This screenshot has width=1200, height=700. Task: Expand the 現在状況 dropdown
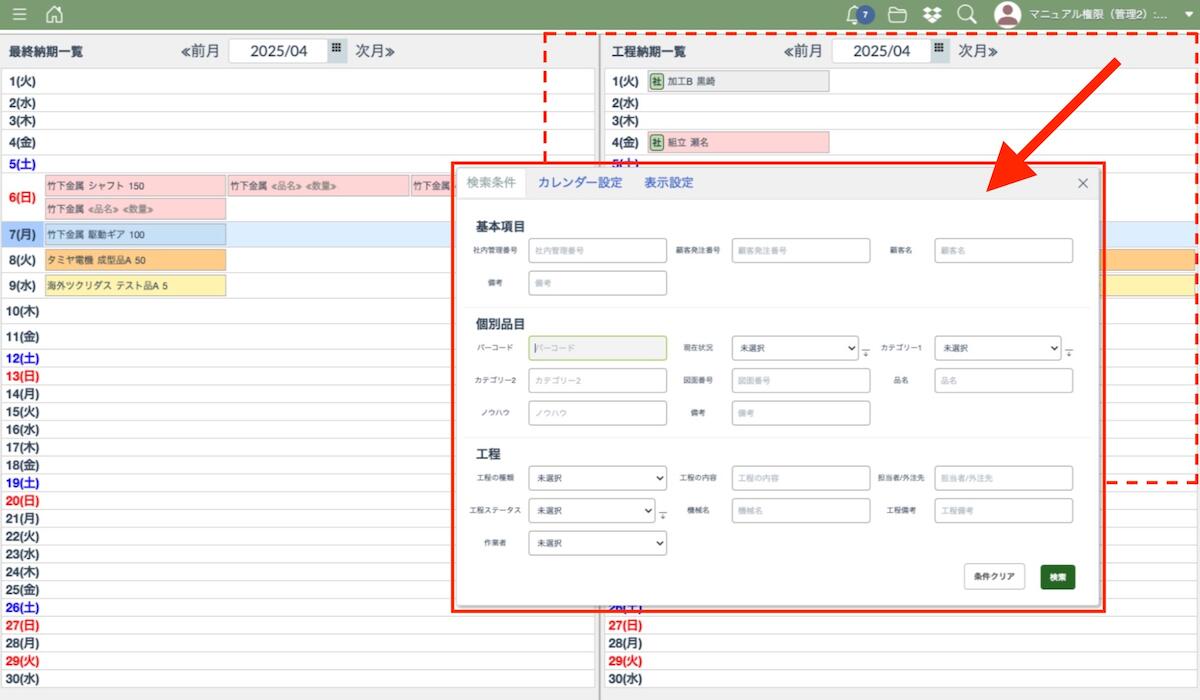[x=794, y=348]
